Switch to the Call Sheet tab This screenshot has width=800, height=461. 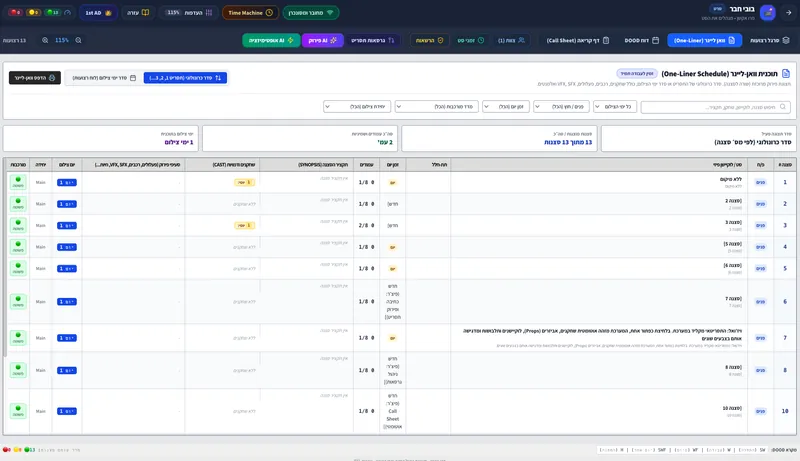[578, 40]
